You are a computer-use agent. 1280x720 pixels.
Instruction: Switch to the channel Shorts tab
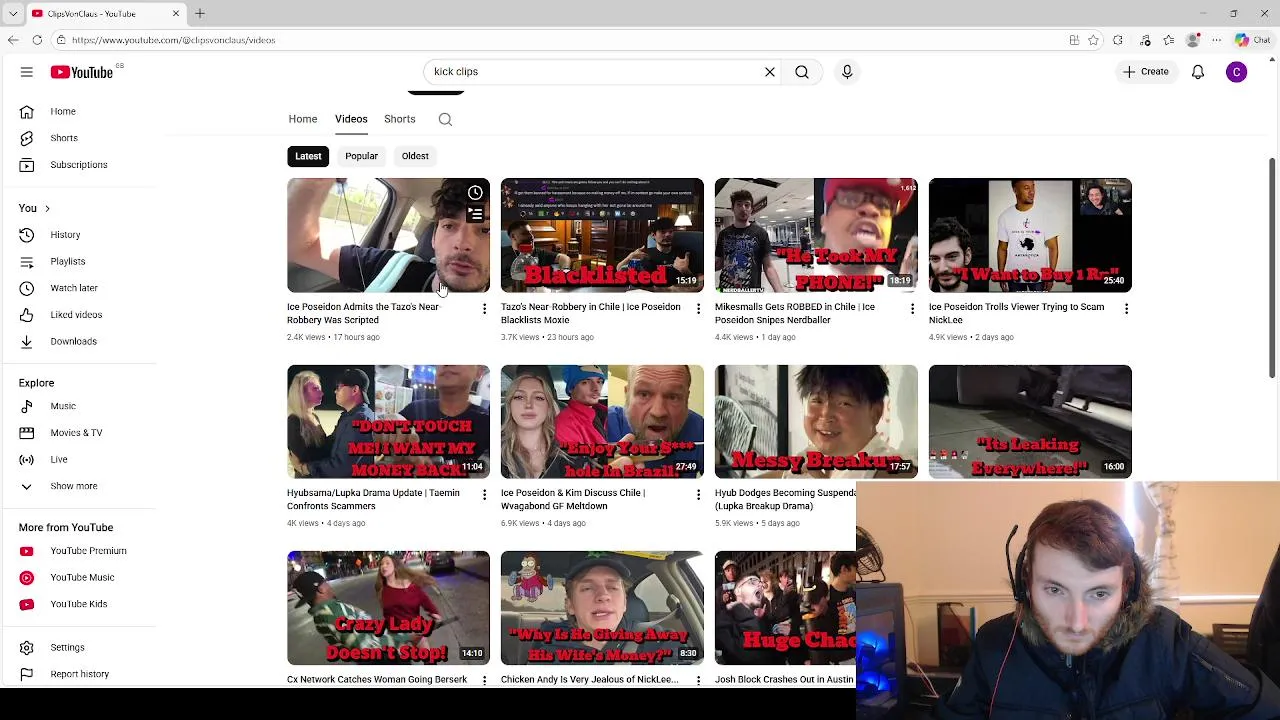[x=400, y=119]
